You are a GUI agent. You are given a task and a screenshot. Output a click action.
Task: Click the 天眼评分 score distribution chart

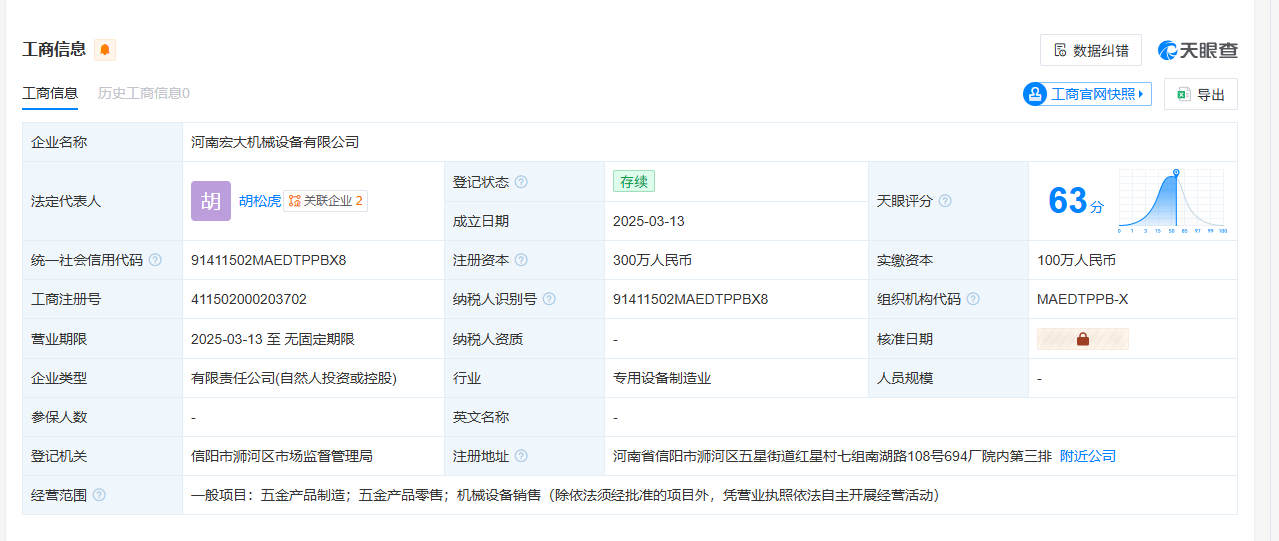pyautogui.click(x=1173, y=201)
